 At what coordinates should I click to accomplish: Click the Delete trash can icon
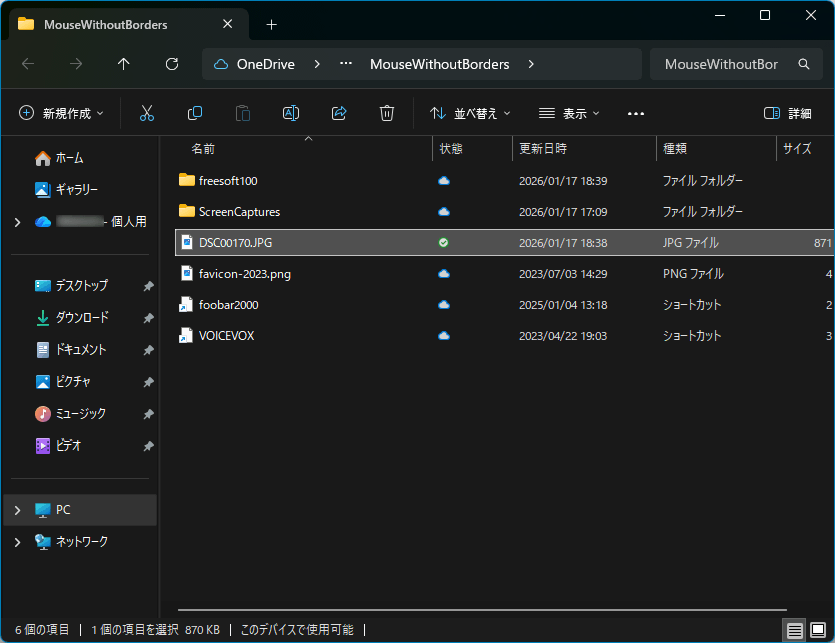point(387,114)
